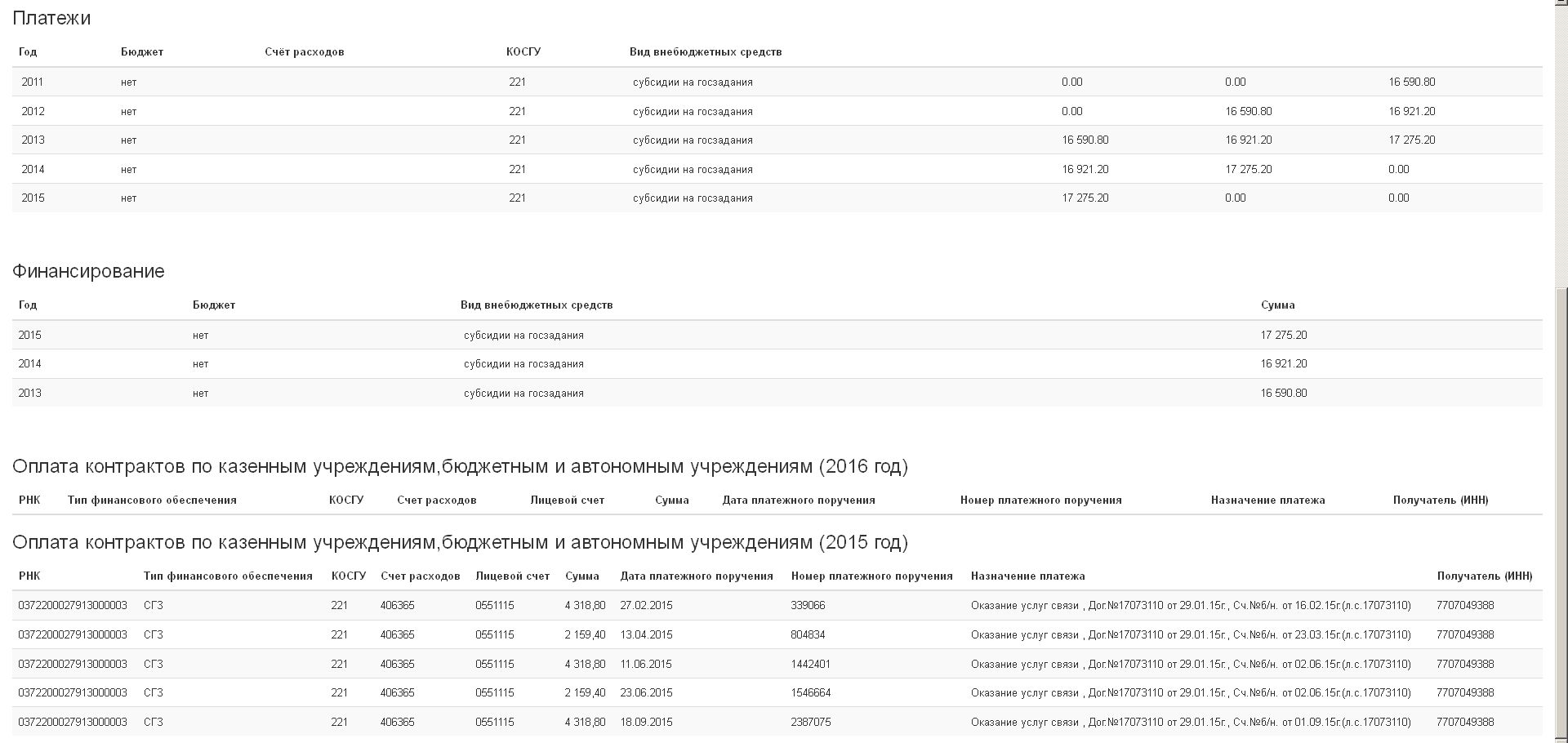This screenshot has height=743, width=1568.
Task: Select year 2013 in the Платежи table
Action: click(33, 140)
